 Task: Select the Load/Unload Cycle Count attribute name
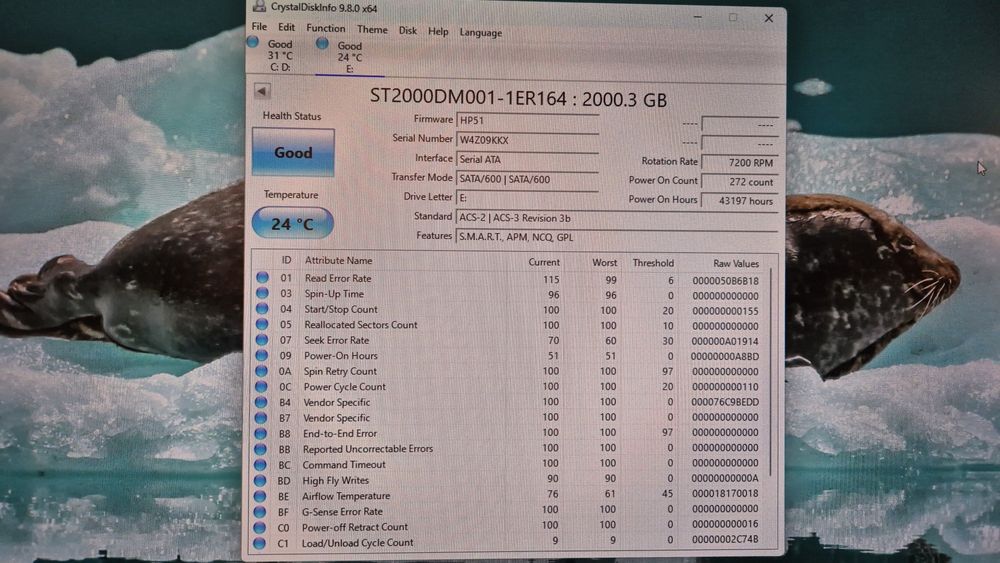[357, 543]
